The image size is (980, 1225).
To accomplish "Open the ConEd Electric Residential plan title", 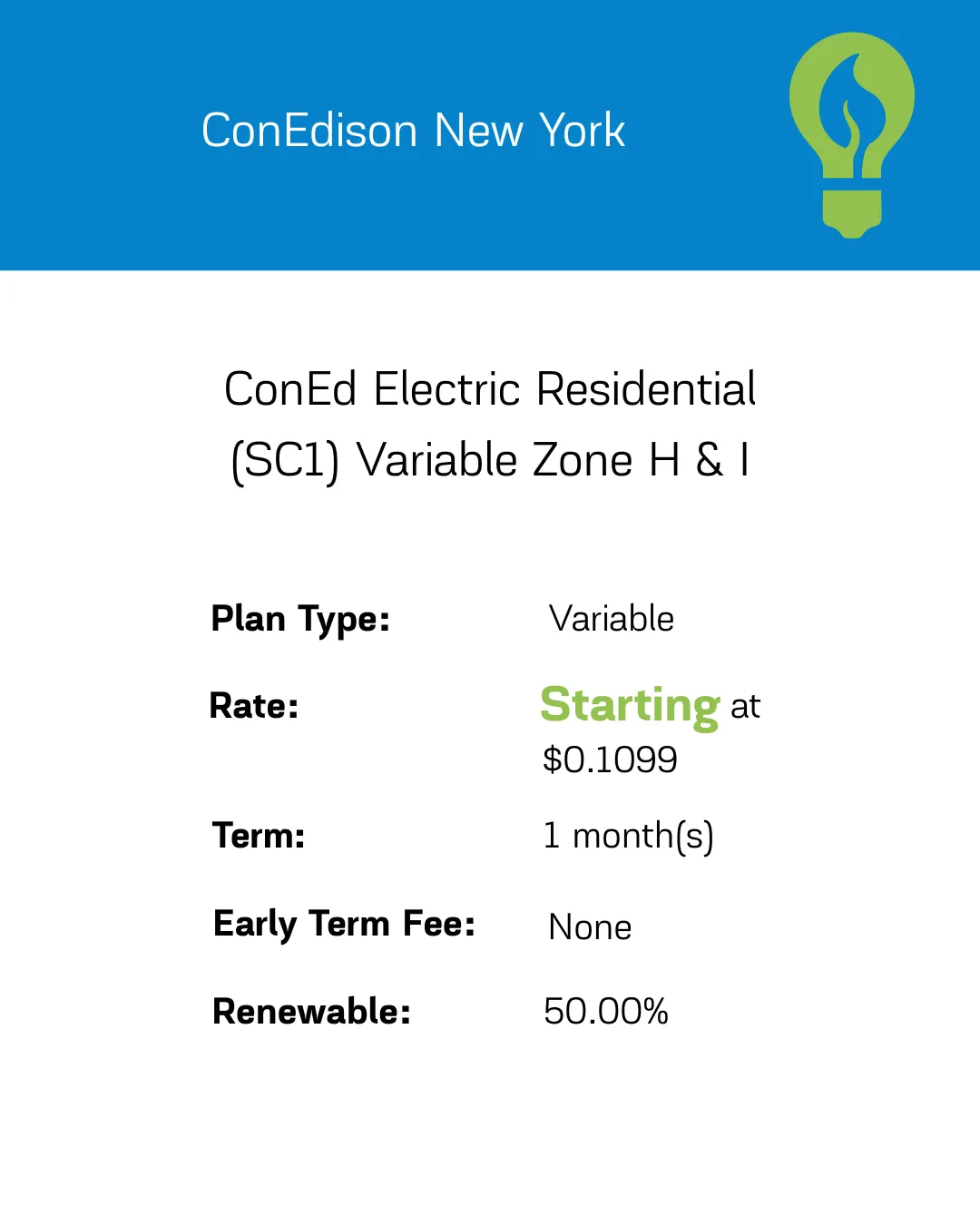I will pos(490,425).
